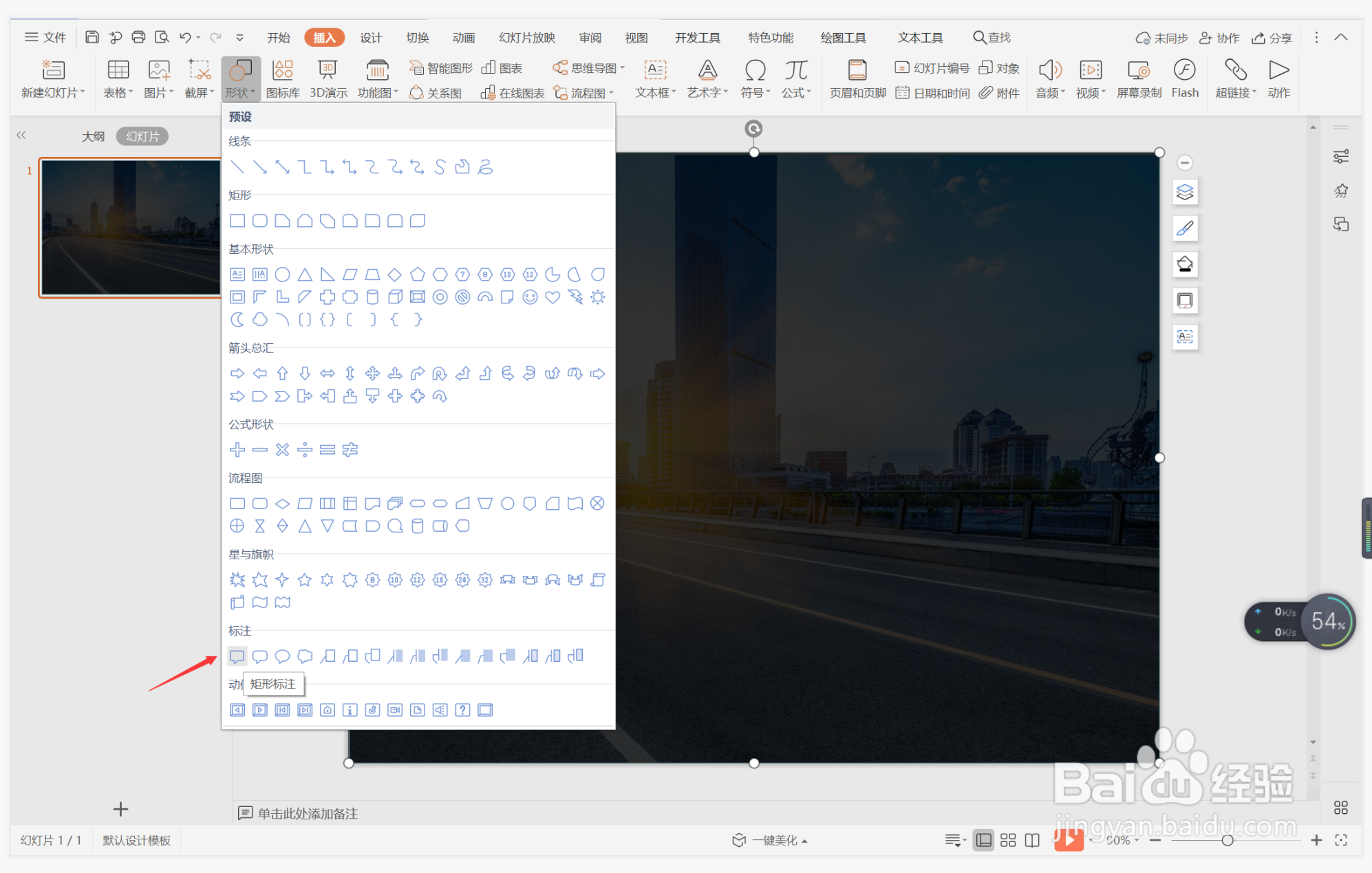
Task: Click the 一键美化 beautify button
Action: pyautogui.click(x=772, y=840)
